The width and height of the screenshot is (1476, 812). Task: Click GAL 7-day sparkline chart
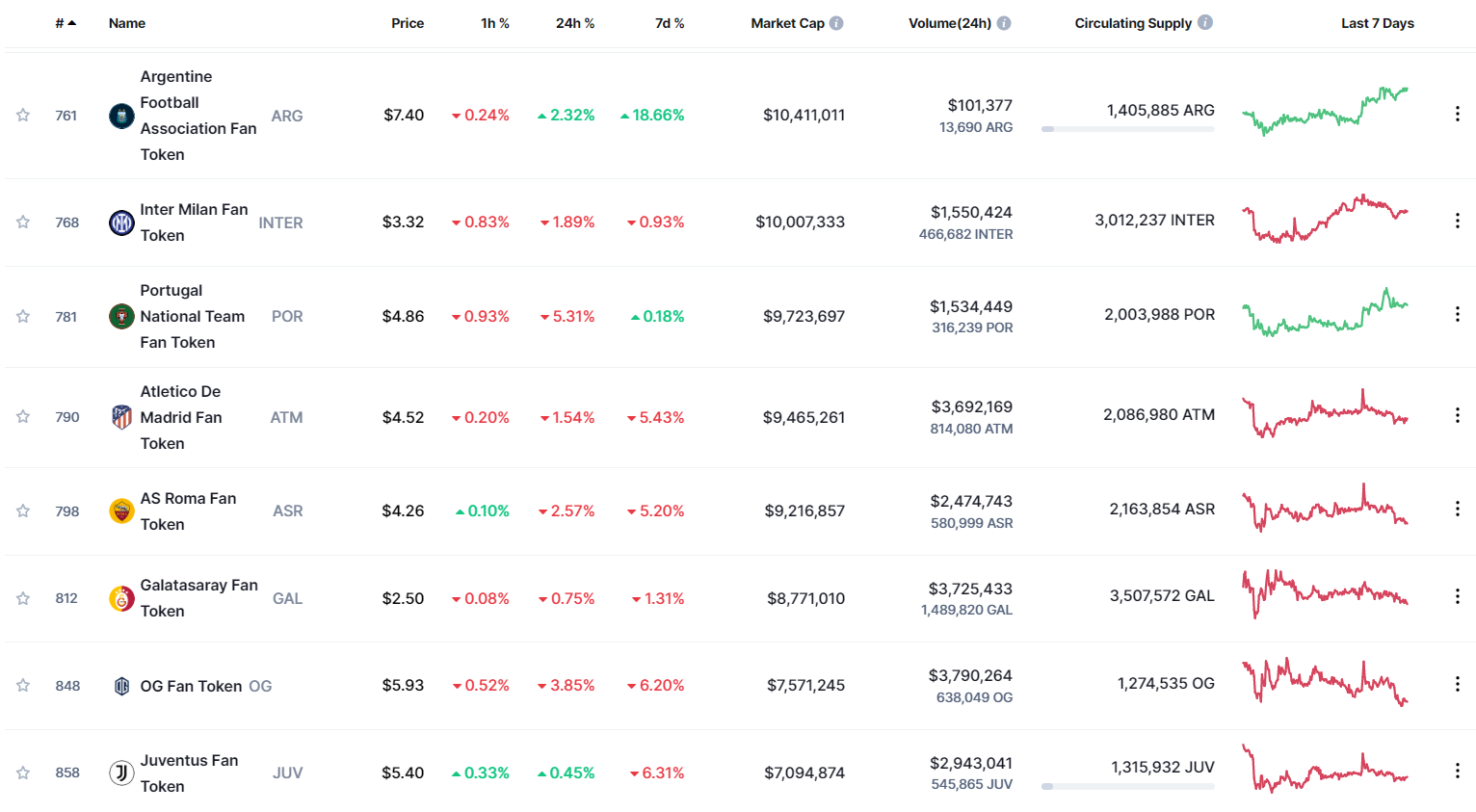[1325, 593]
